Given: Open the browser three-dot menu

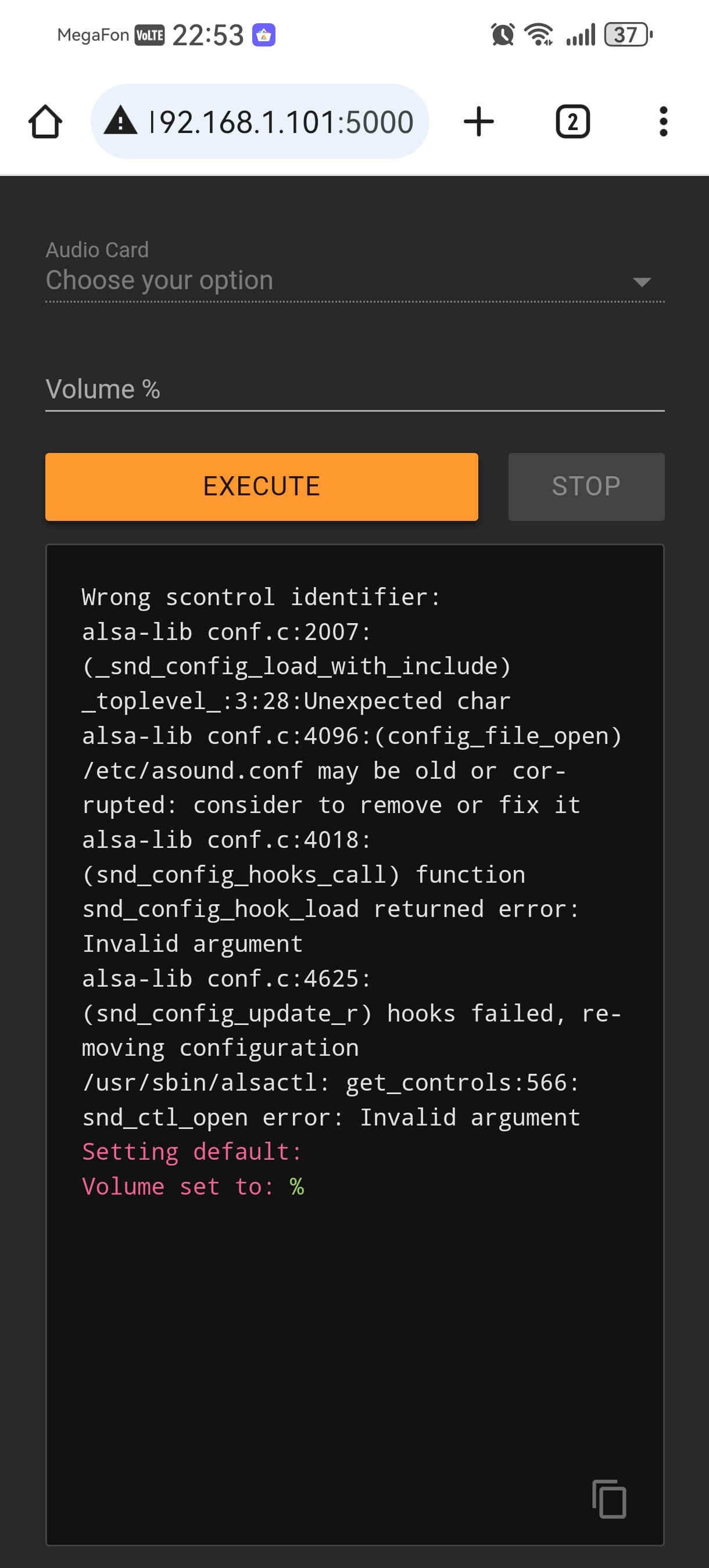Looking at the screenshot, I should coord(663,122).
